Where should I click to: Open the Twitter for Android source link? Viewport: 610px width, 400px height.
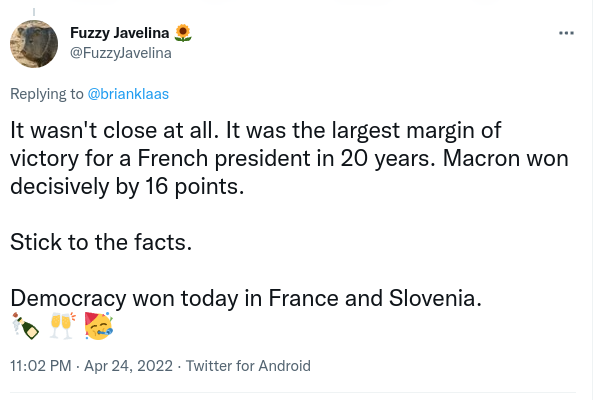pyautogui.click(x=248, y=366)
